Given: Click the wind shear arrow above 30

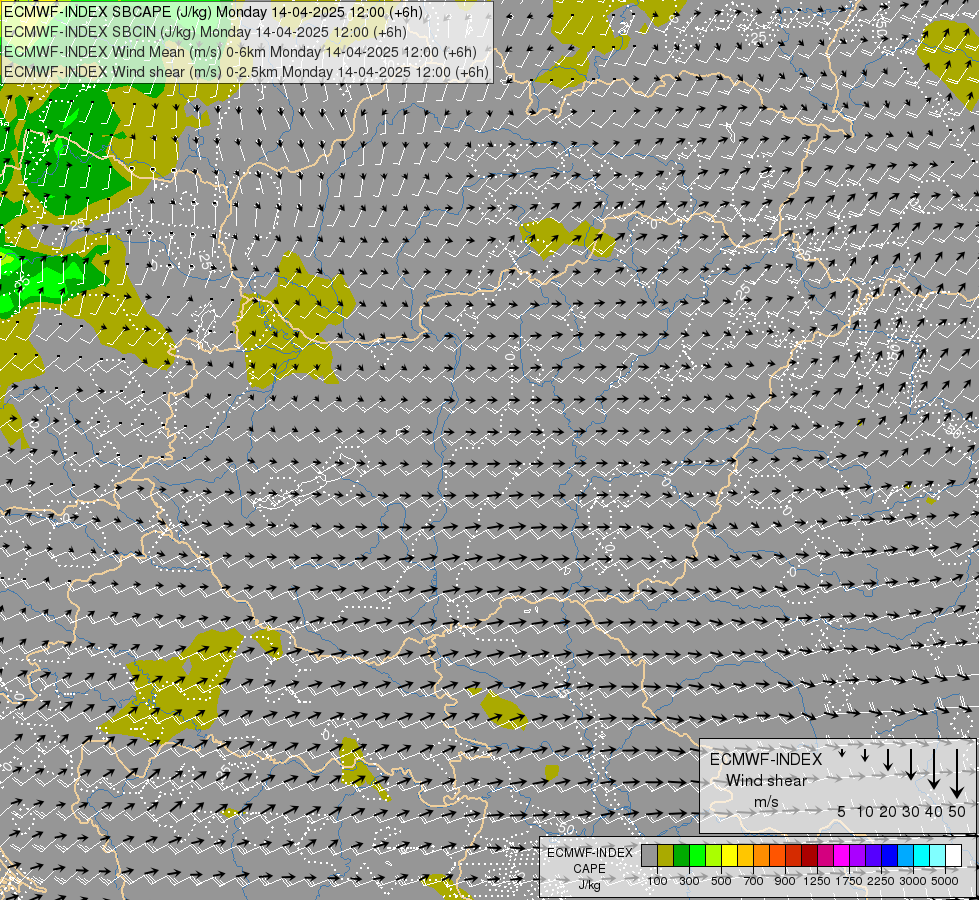Looking at the screenshot, I should click(x=911, y=764).
